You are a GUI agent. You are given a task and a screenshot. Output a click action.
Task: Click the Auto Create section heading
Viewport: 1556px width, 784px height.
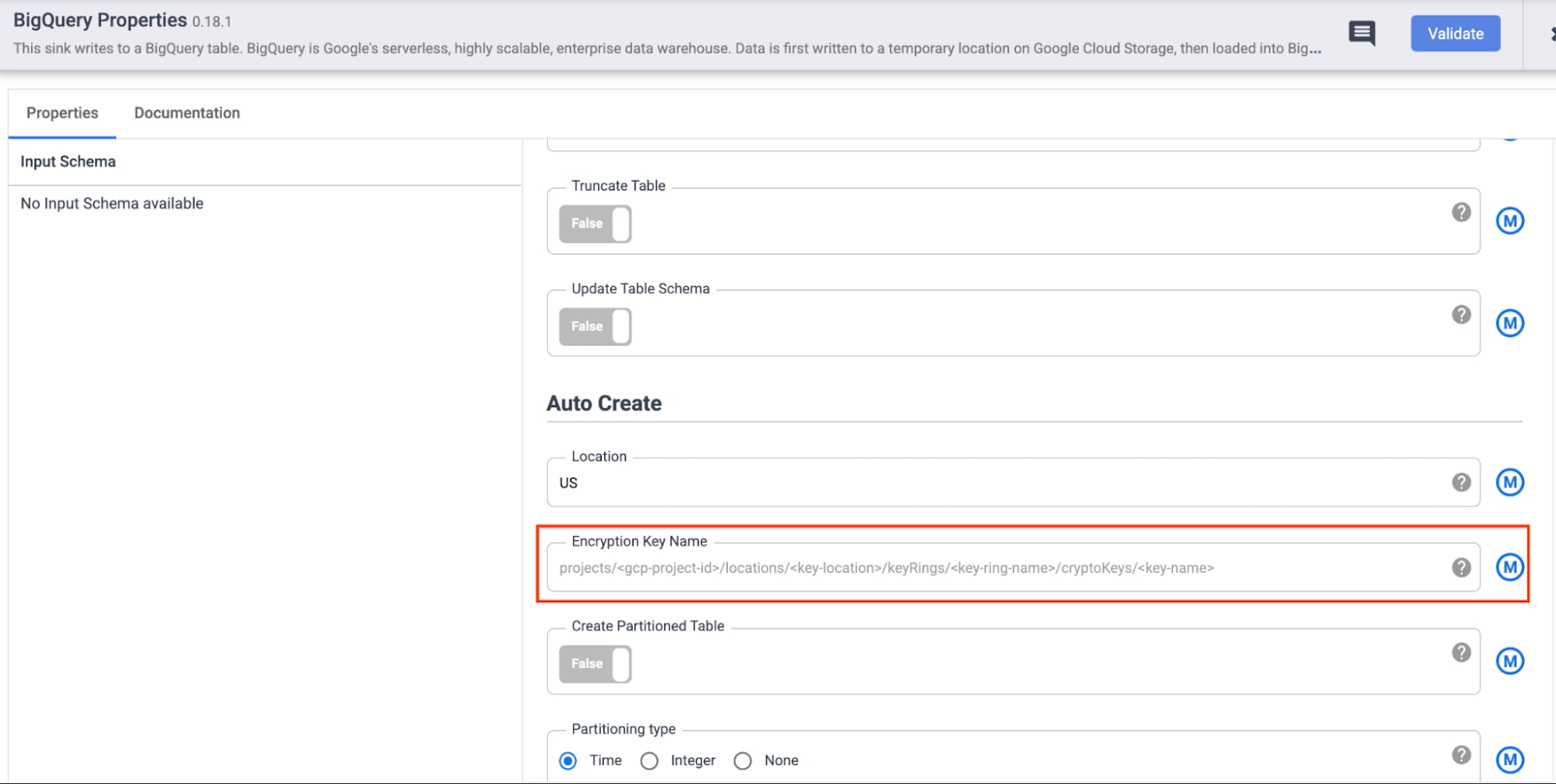(x=604, y=404)
